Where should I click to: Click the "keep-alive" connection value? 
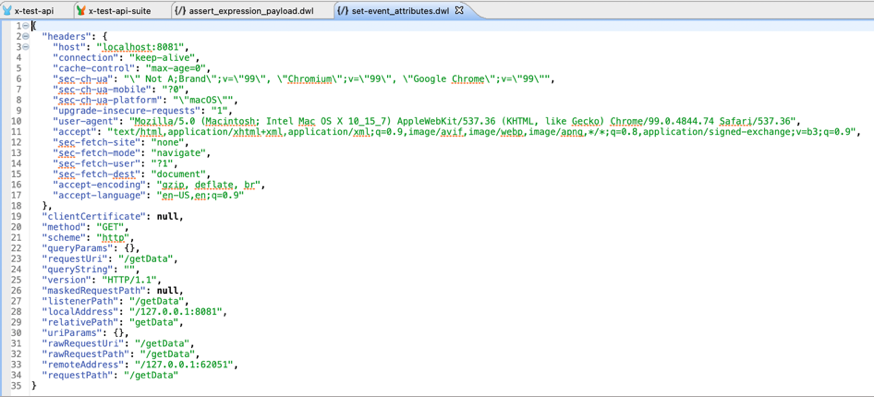click(162, 57)
